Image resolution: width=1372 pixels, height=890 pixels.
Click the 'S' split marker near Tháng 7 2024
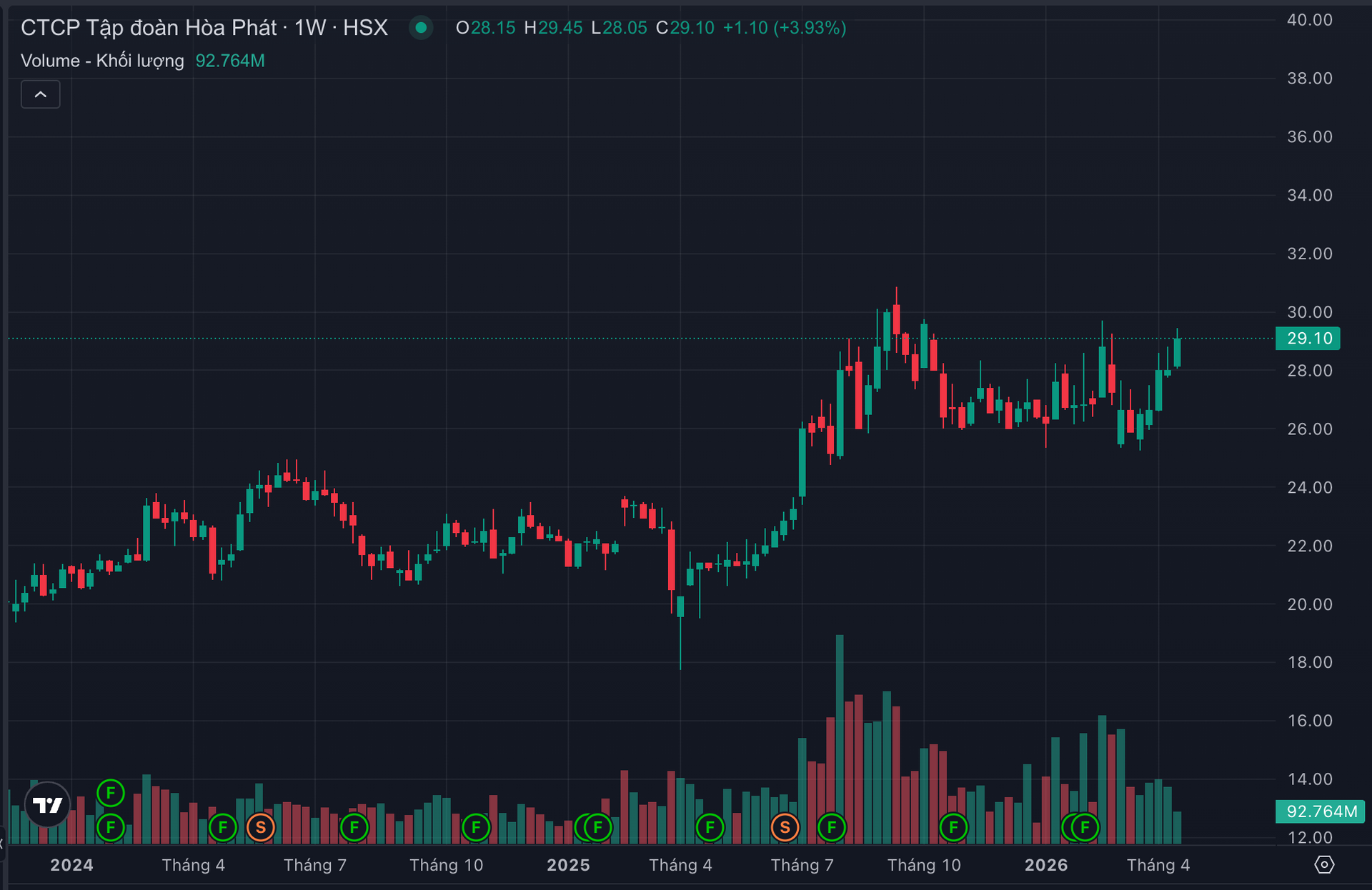[x=261, y=827]
